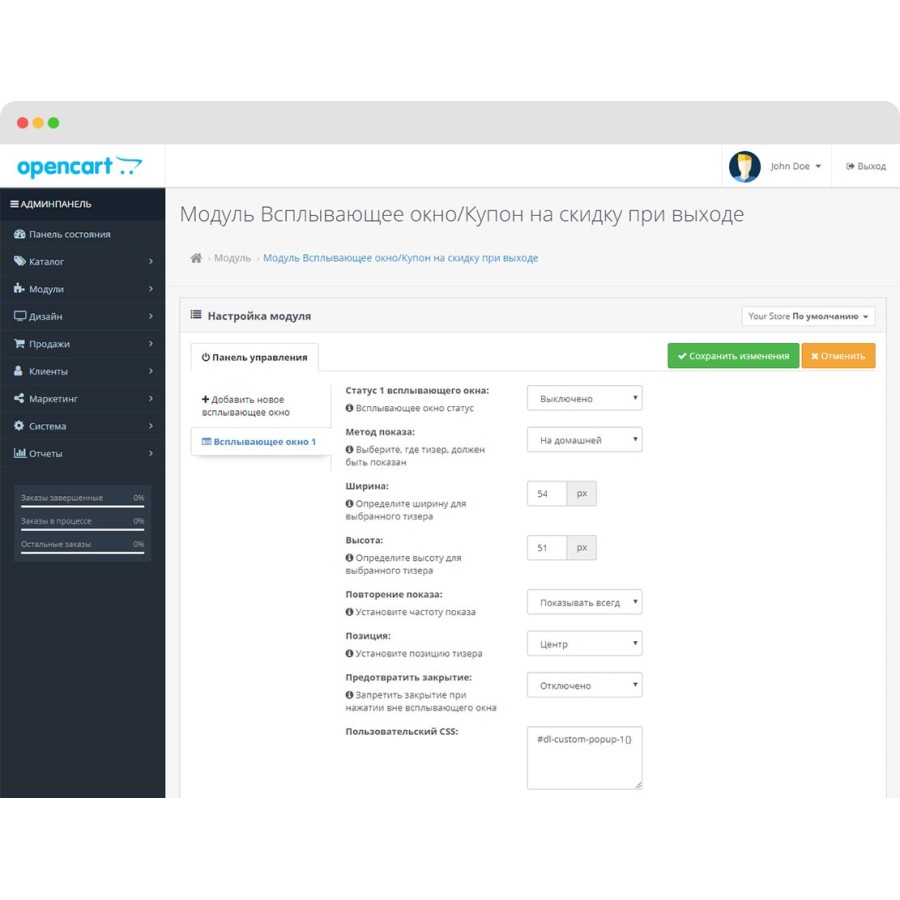
Task: Click the Каталог tag icon
Action: (20, 261)
